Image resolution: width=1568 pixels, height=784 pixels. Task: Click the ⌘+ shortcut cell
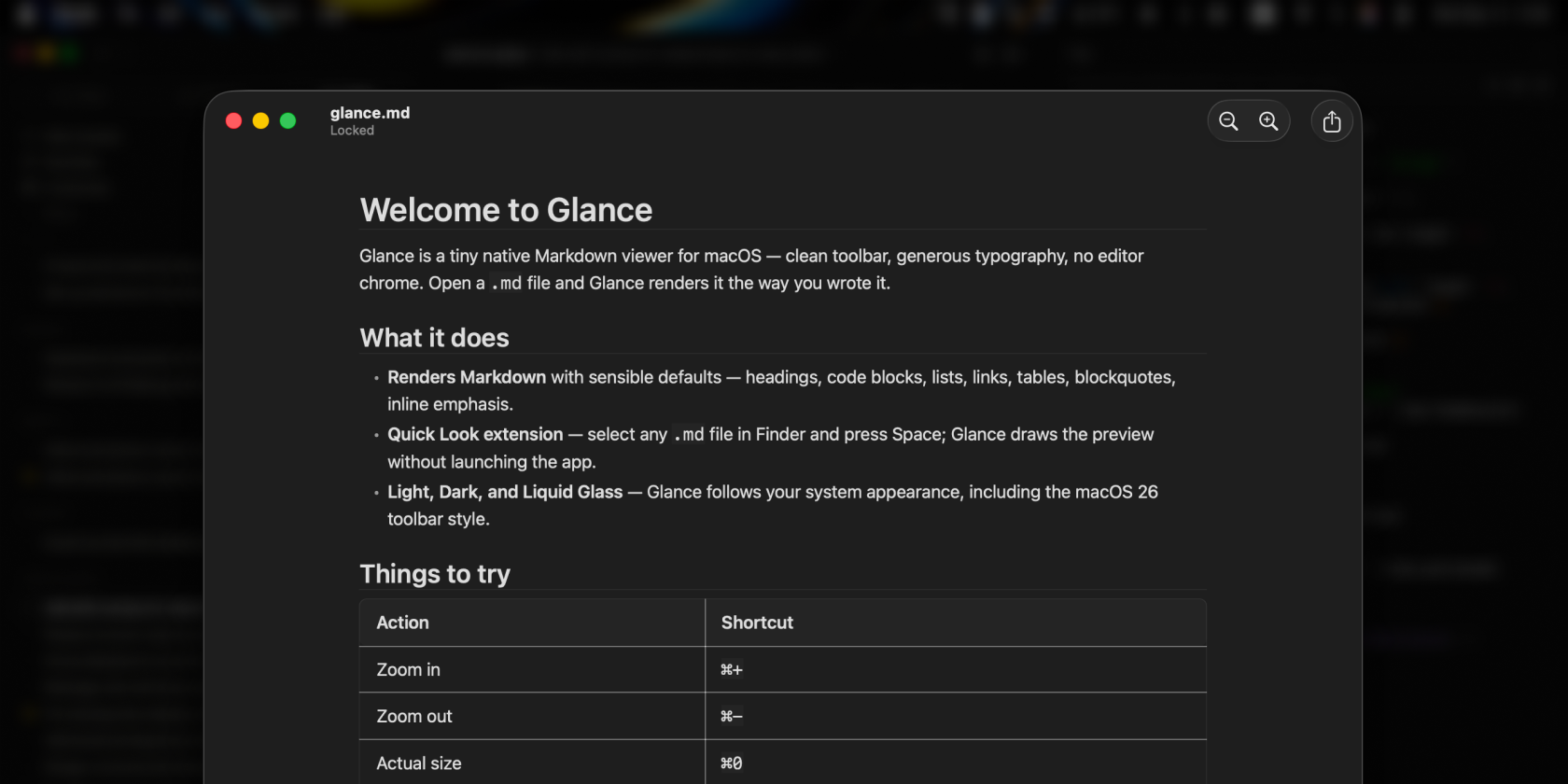956,670
